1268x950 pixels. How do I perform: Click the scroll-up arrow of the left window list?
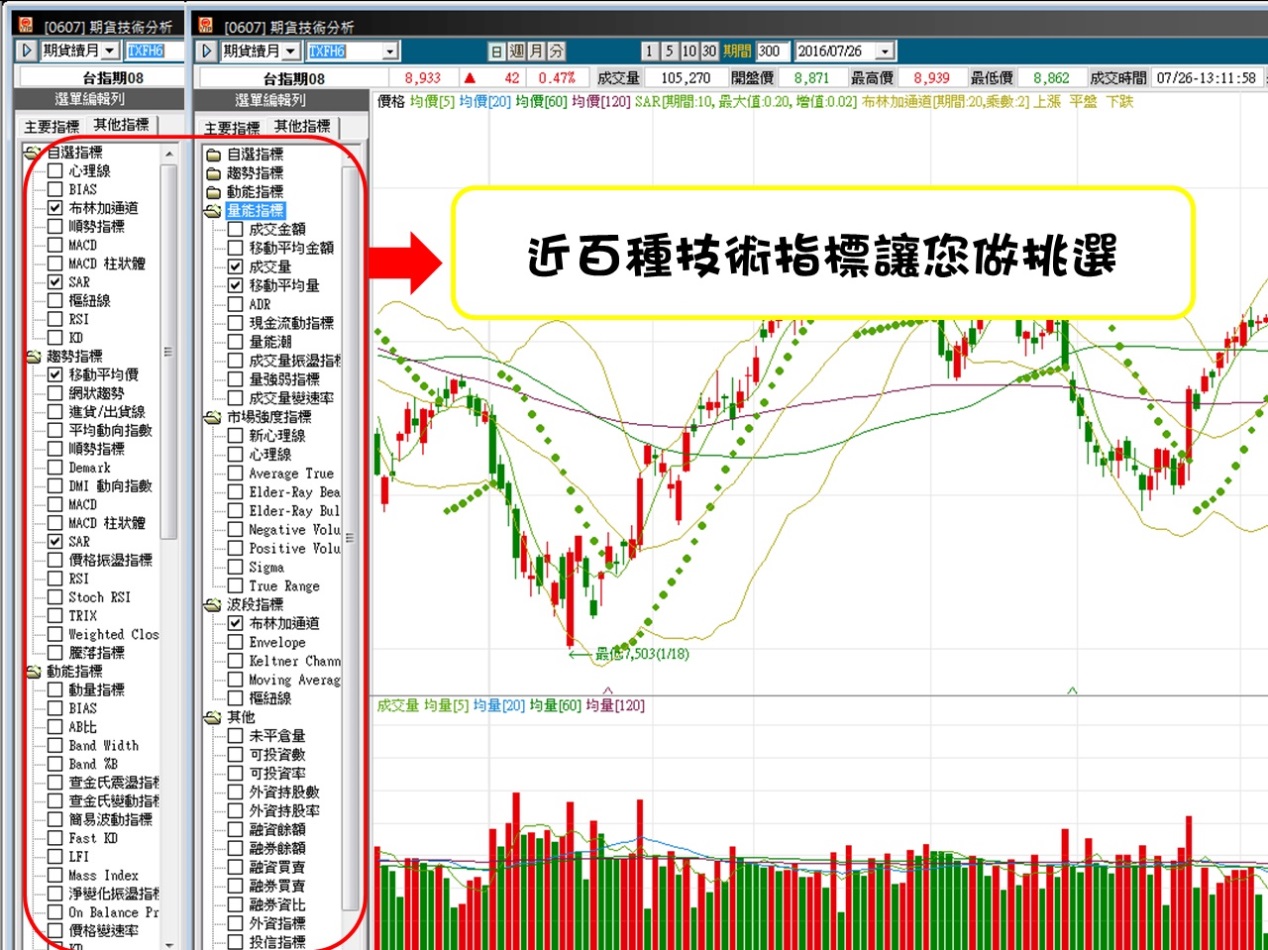coord(169,153)
